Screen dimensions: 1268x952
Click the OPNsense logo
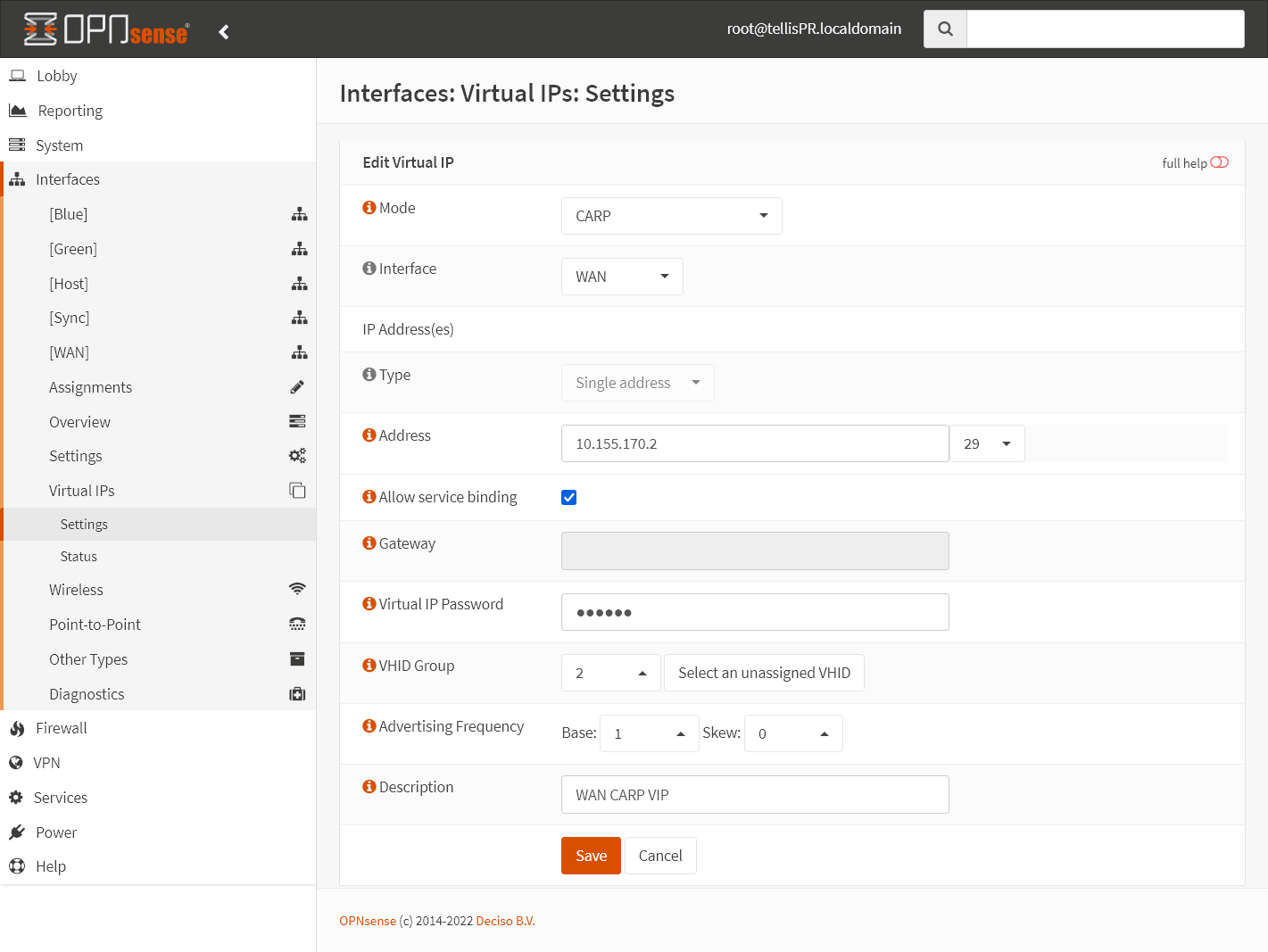coord(104,29)
